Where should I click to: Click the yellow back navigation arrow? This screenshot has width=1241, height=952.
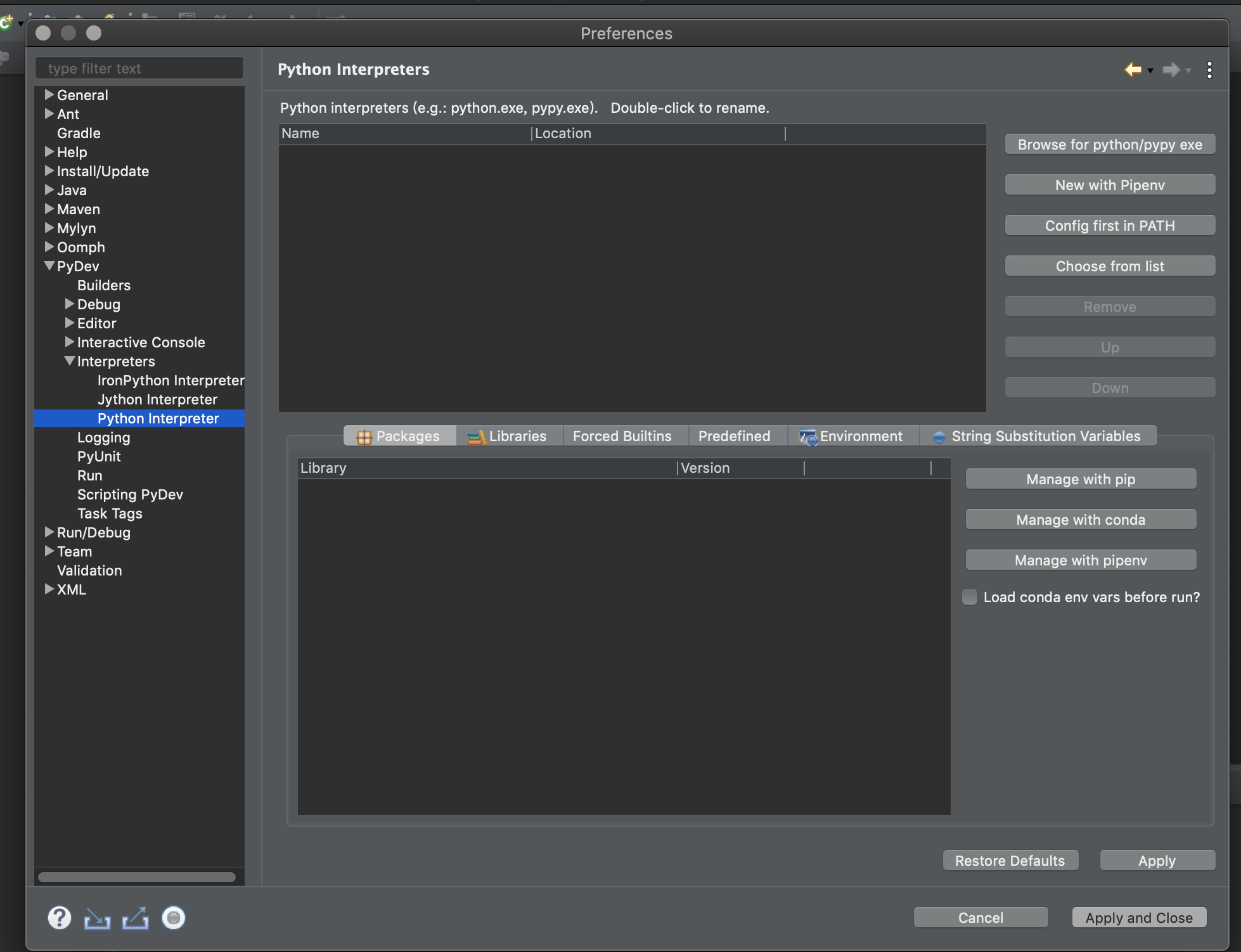pos(1133,70)
